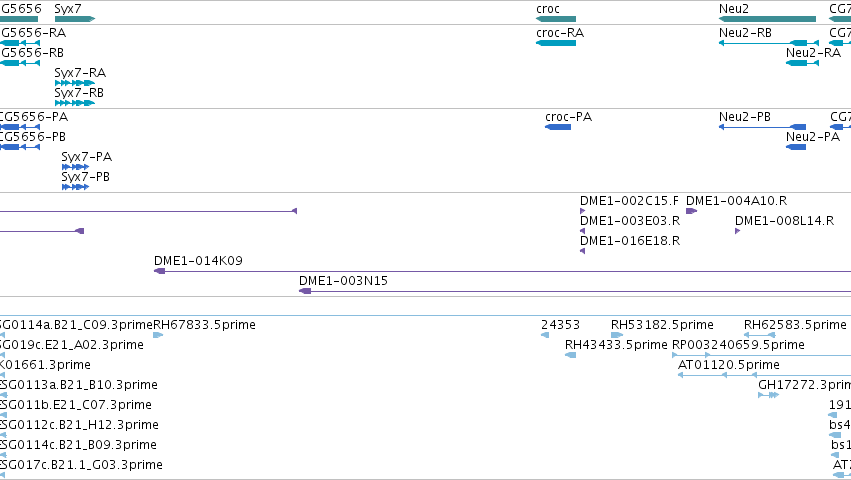This screenshot has width=851, height=480.
Task: Select the DME1-004A10.R marker
Action: pos(691,211)
